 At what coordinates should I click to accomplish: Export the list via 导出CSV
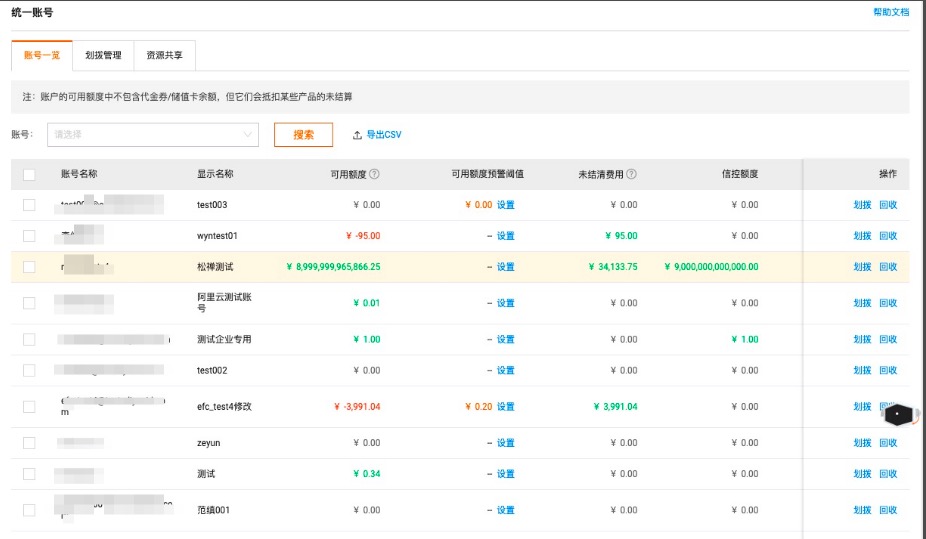click(x=384, y=135)
